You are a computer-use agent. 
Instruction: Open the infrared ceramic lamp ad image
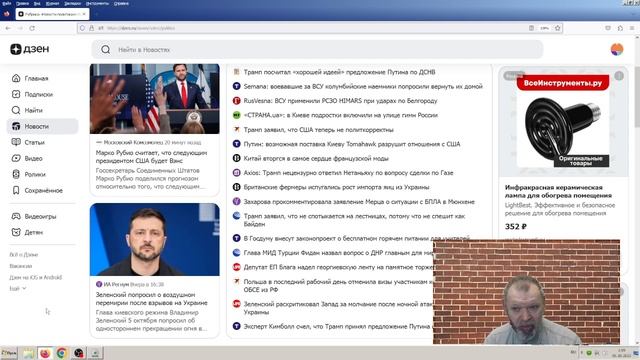[x=563, y=122]
